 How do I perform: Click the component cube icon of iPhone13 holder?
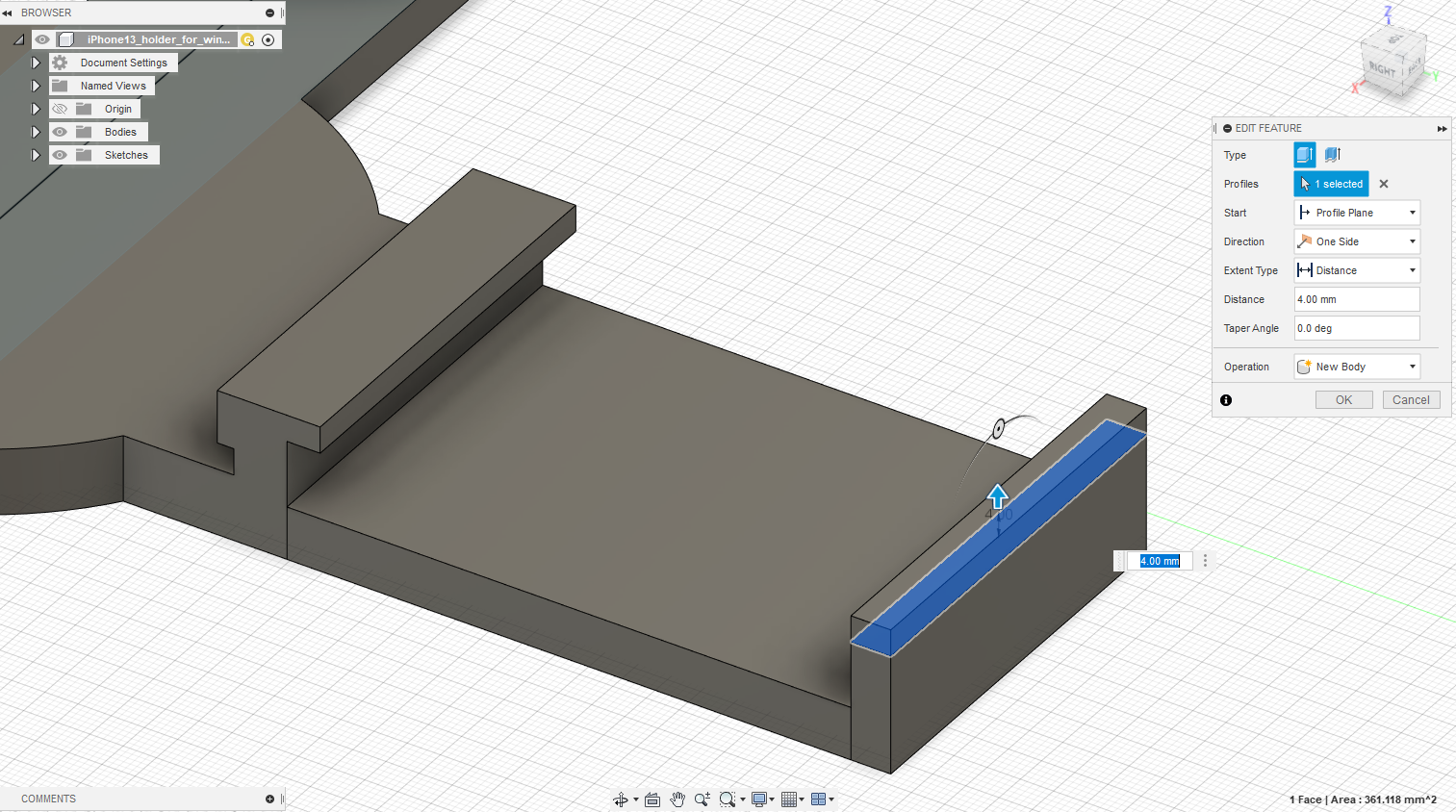[x=66, y=39]
